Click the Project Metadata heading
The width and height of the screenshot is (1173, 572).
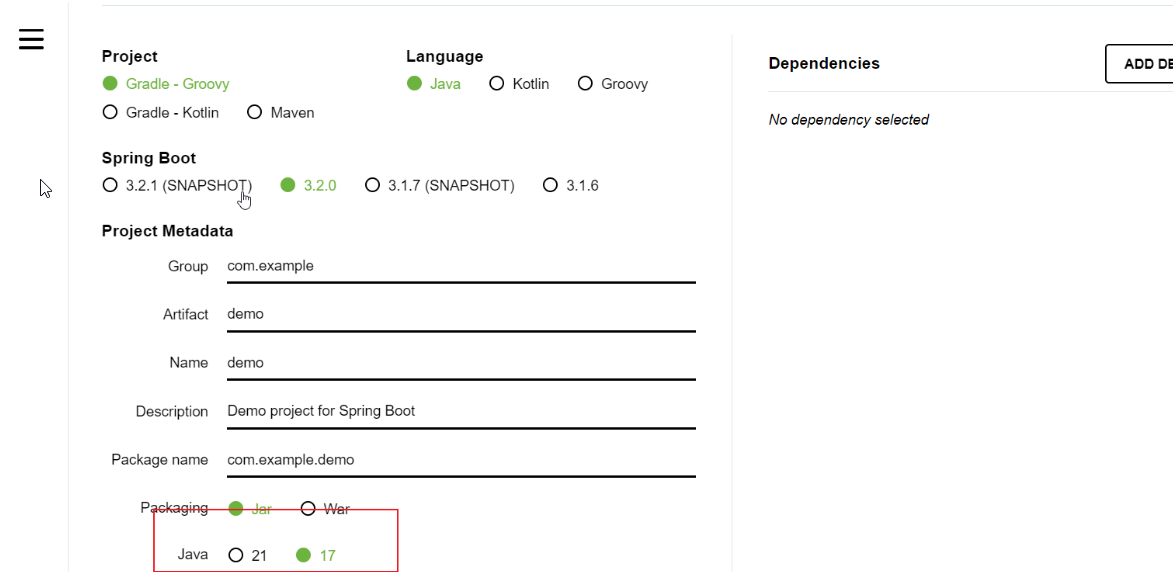168,231
